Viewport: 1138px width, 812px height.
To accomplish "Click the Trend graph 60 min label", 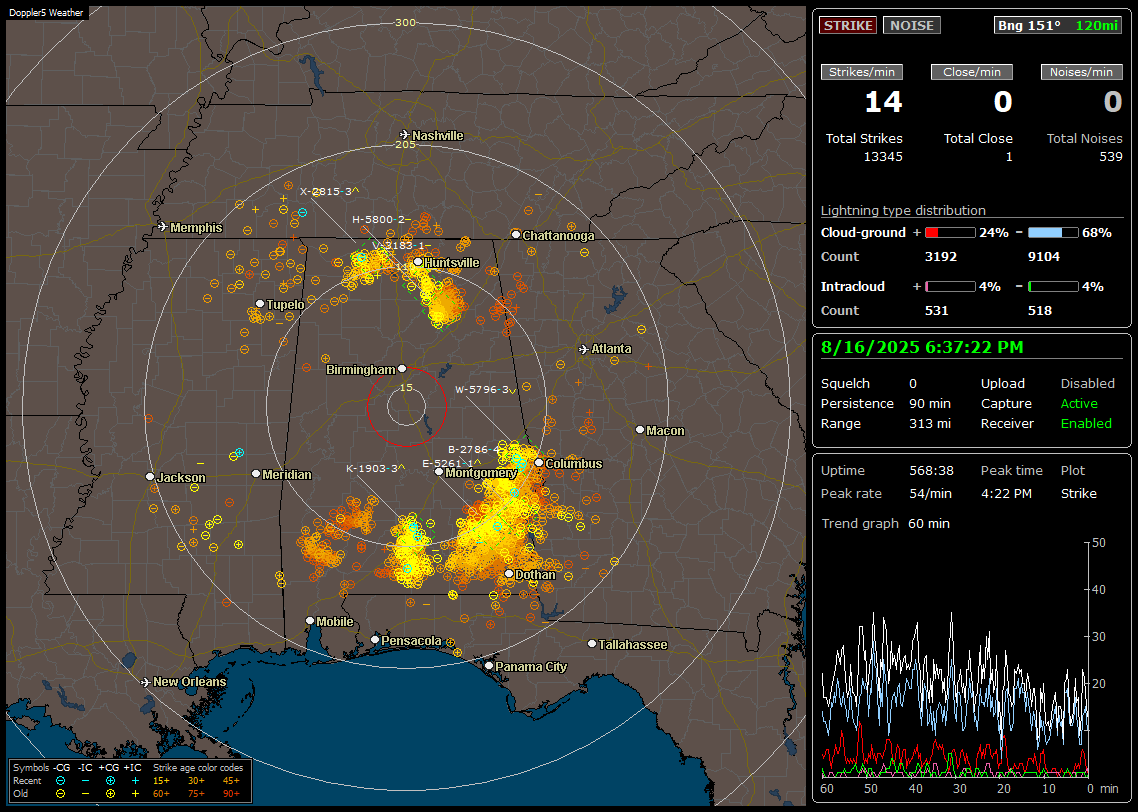I will click(x=885, y=523).
